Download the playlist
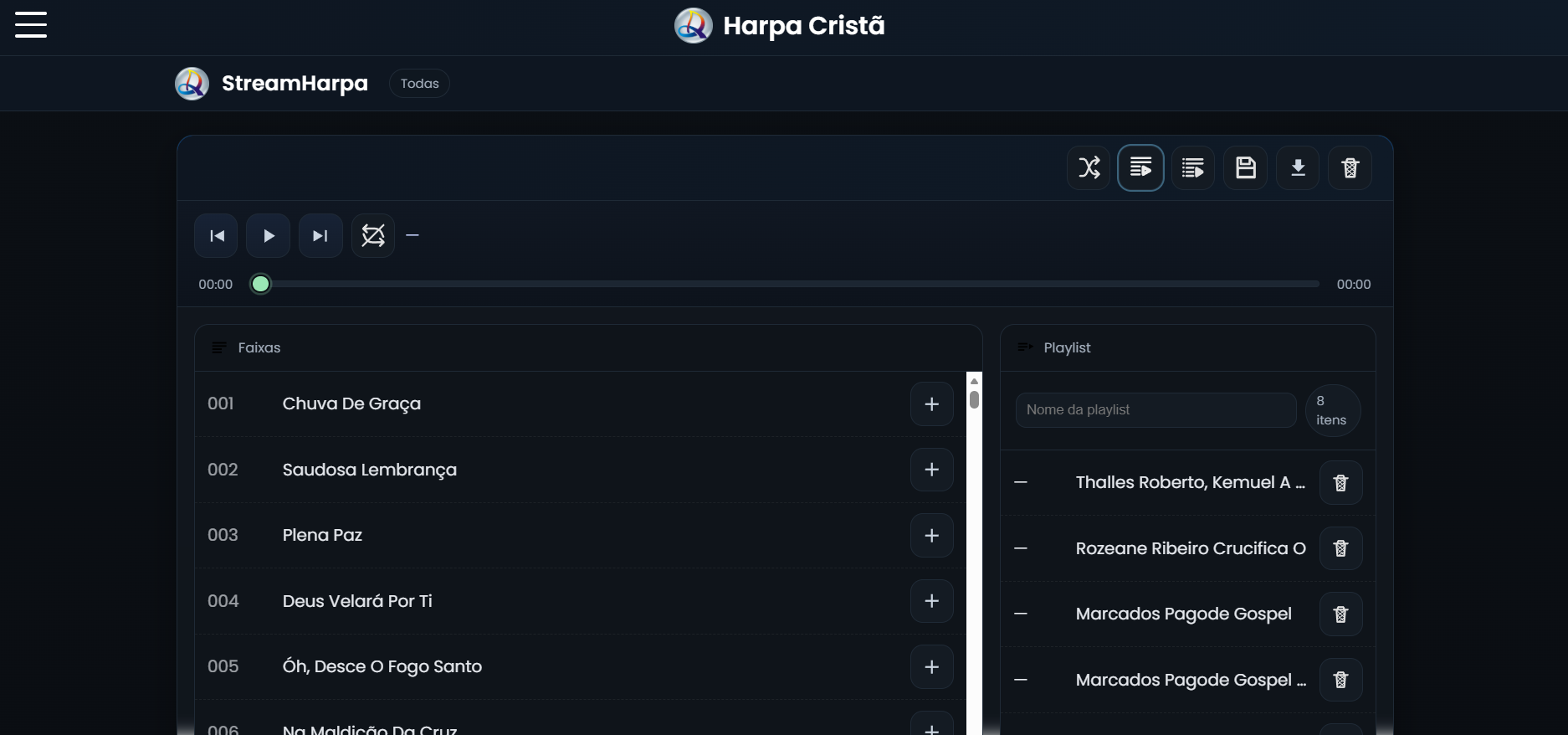Image resolution: width=1568 pixels, height=735 pixels. click(1298, 167)
